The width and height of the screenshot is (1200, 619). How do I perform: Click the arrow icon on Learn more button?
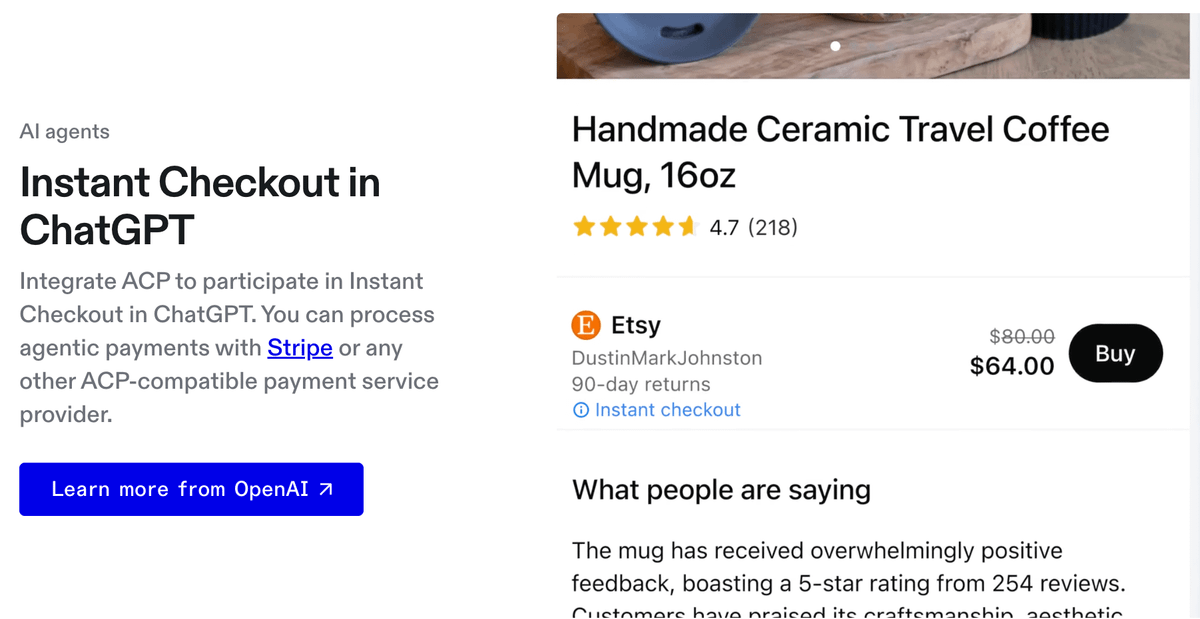point(326,490)
